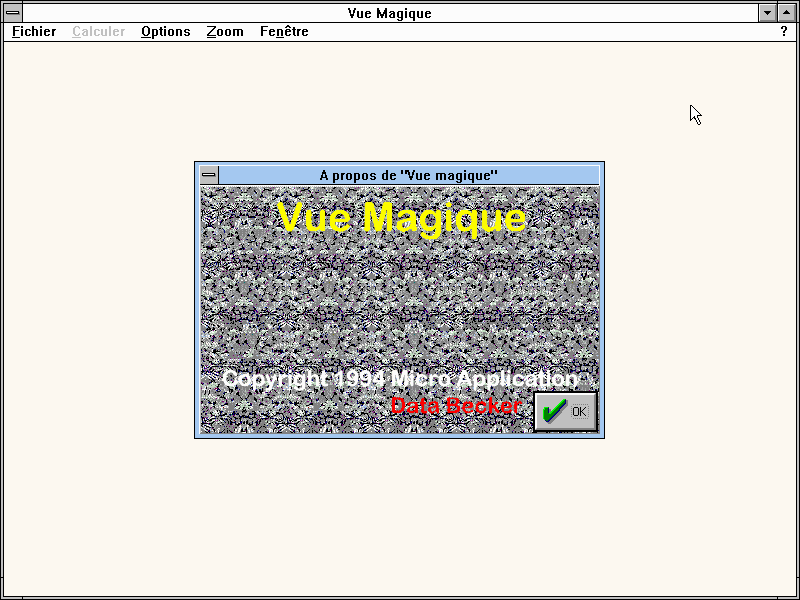Click the yellow "Vue Magique" title text

tap(402, 218)
